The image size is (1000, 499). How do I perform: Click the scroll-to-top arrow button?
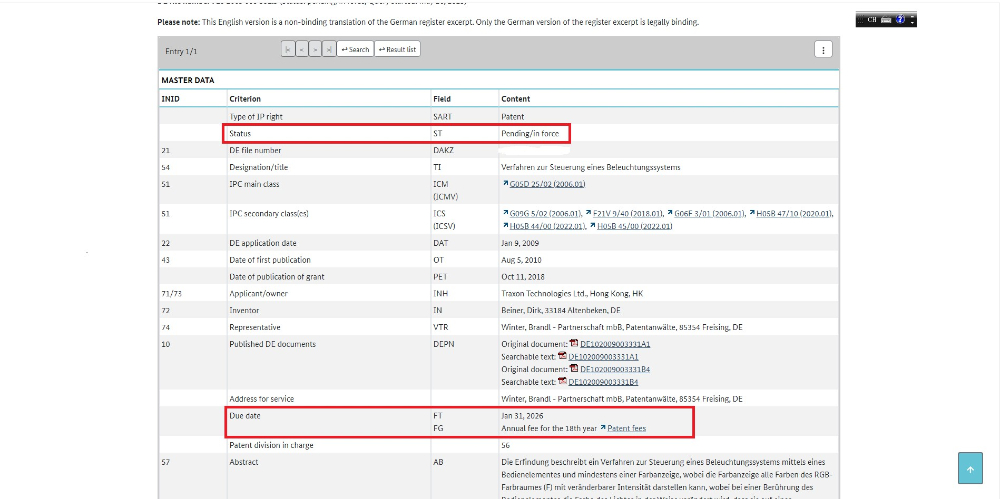970,468
